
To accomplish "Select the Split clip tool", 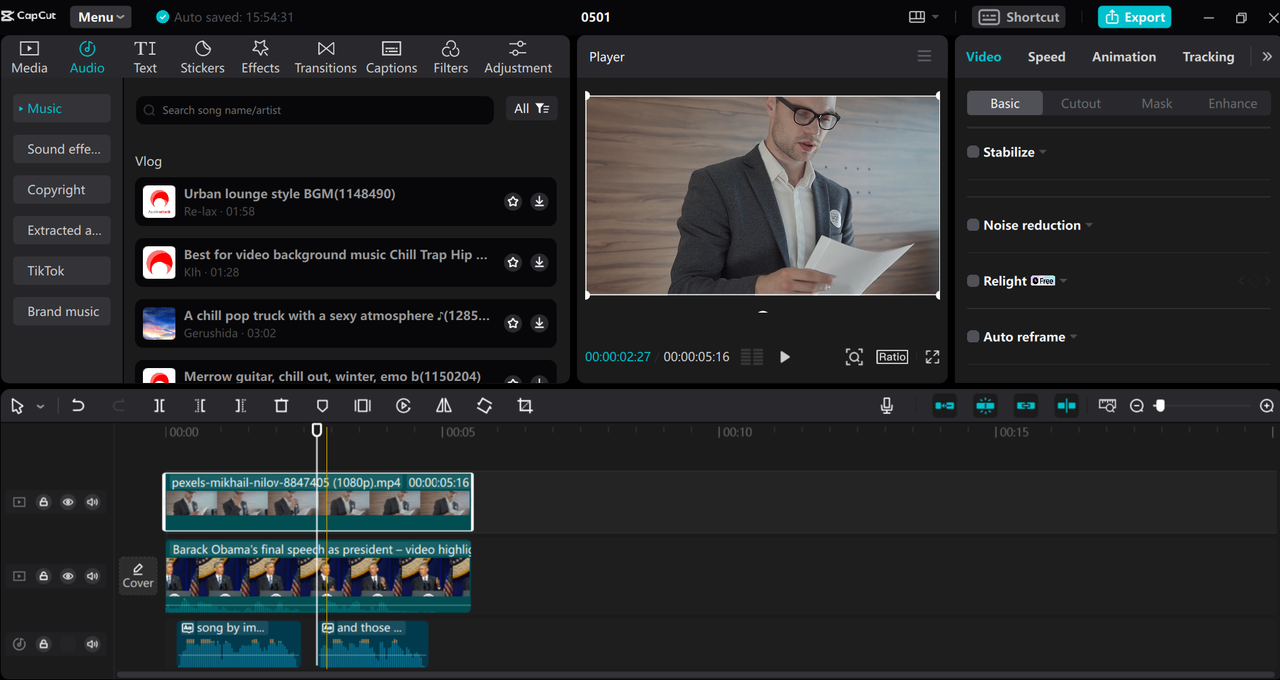I will (x=160, y=406).
